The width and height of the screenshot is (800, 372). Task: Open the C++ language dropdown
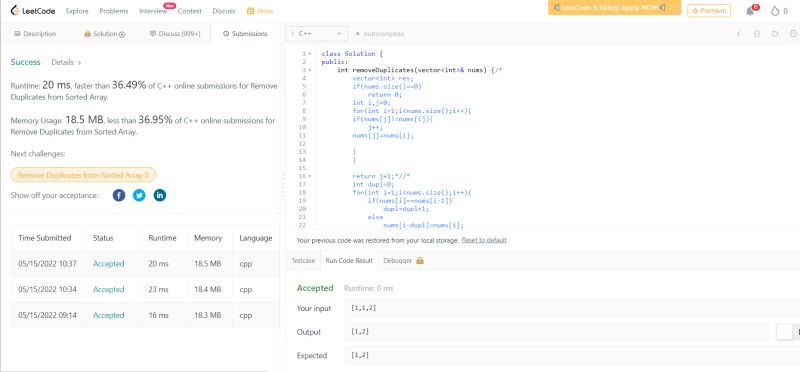click(317, 34)
